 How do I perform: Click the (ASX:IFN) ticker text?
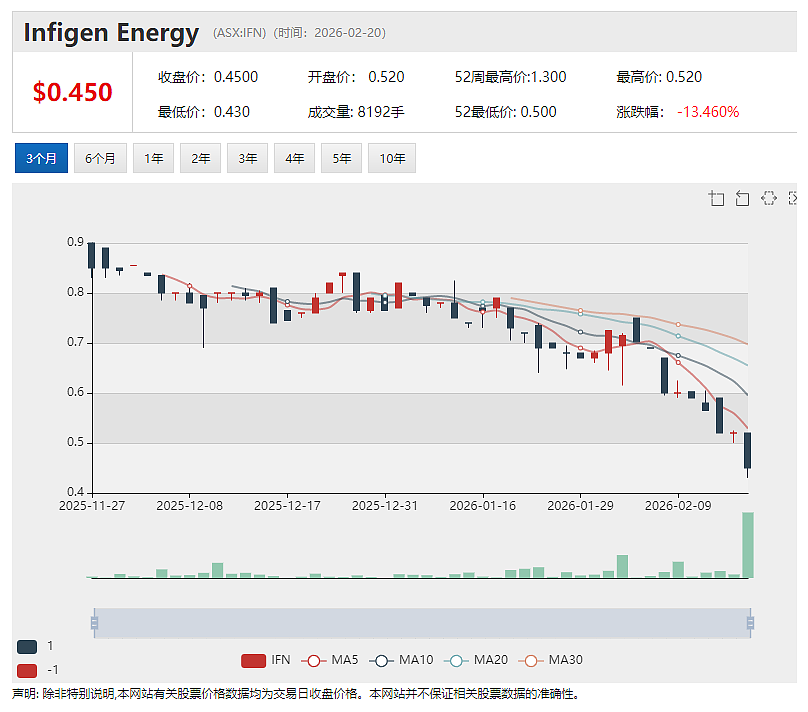coord(240,33)
